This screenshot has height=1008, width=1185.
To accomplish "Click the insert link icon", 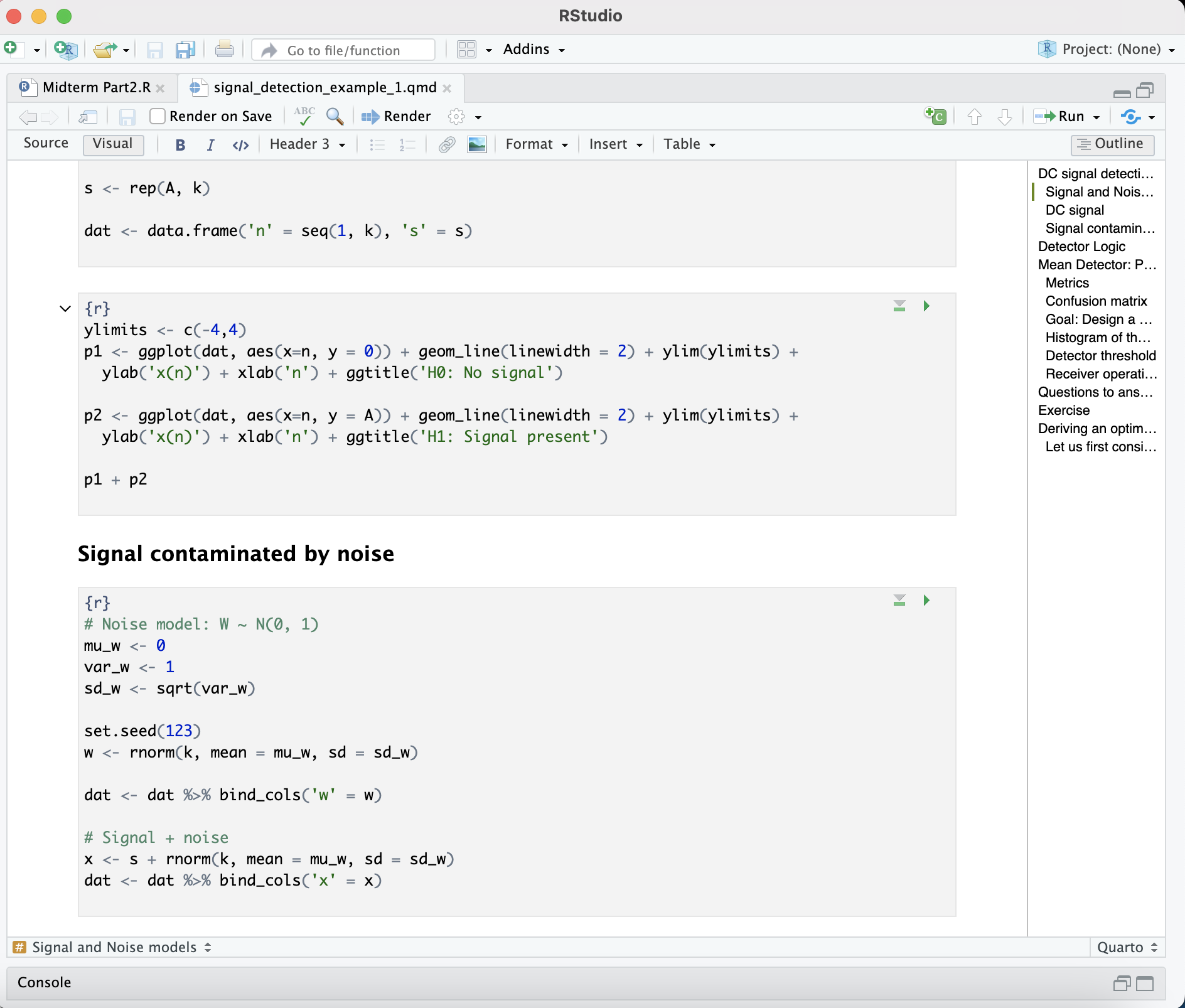I will (447, 144).
